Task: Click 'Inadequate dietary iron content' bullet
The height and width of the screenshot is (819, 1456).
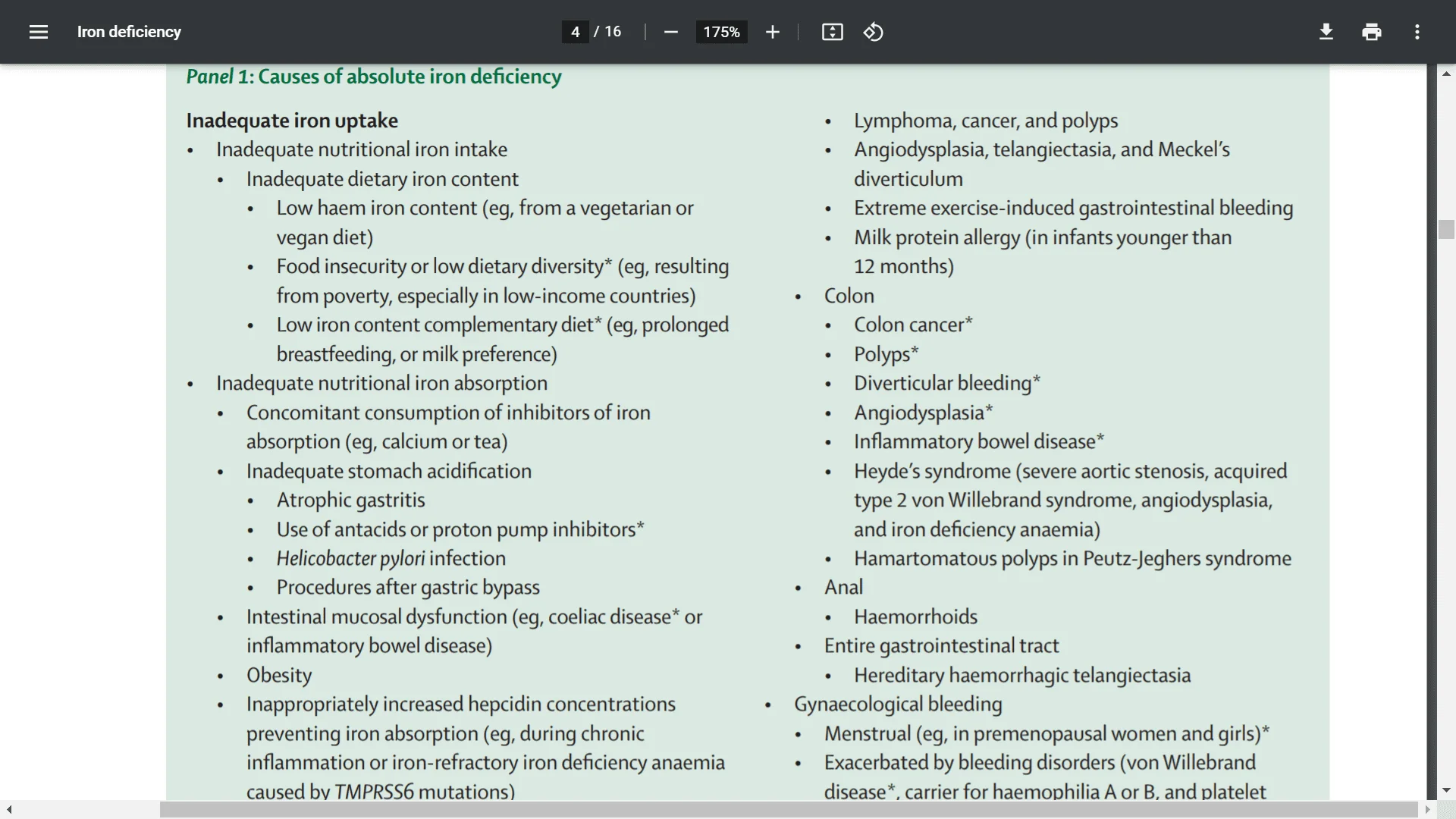Action: pyautogui.click(x=382, y=179)
